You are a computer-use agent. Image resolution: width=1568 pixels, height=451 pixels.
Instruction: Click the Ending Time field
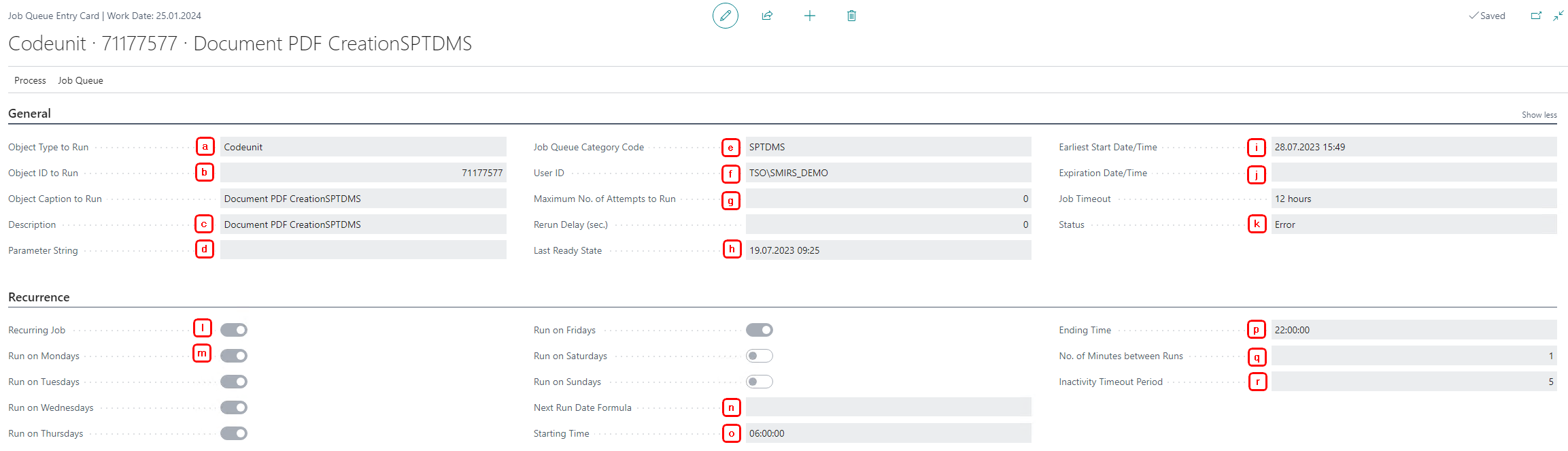pyautogui.click(x=1414, y=330)
